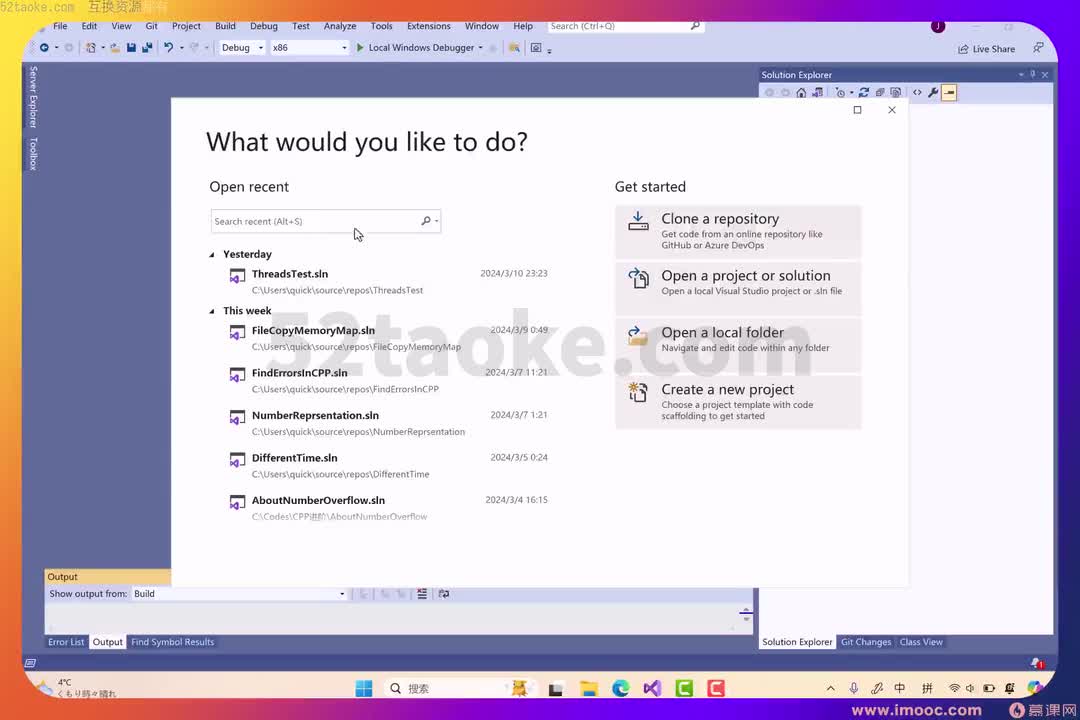The image size is (1080, 720).
Task: Click the Find in Files toolbar icon
Action: 514,48
